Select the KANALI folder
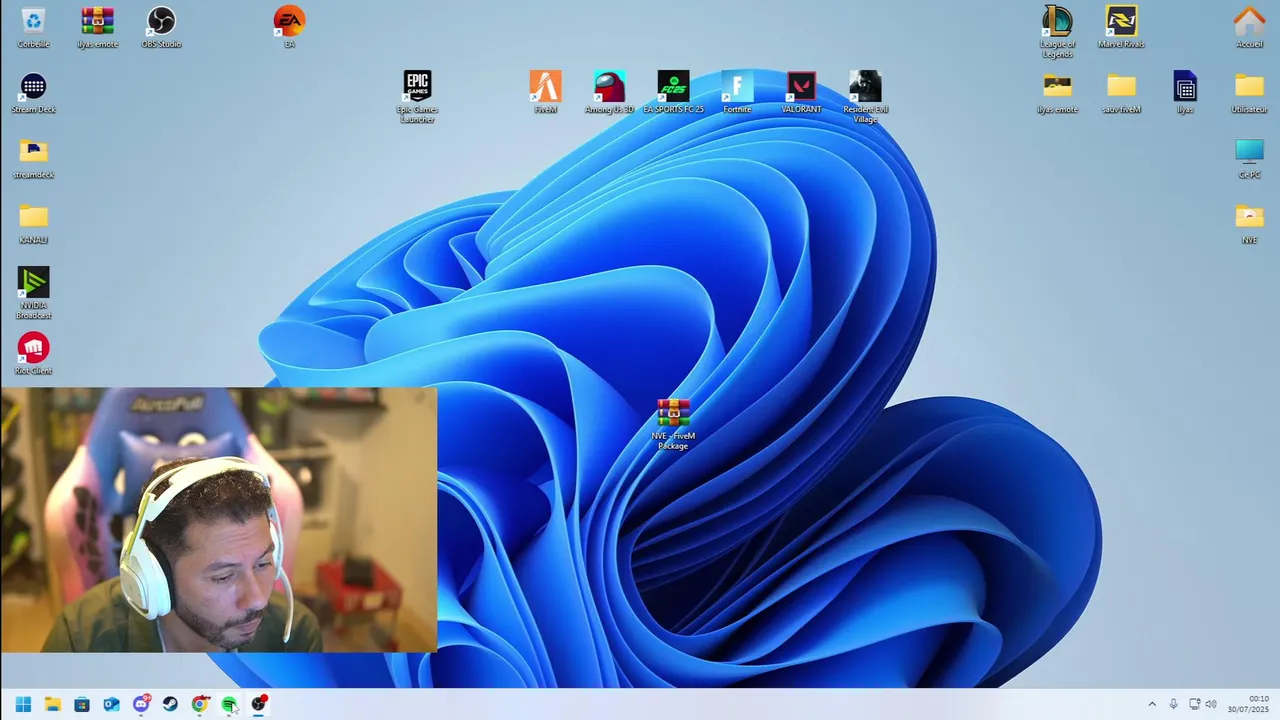Viewport: 1280px width, 720px height. coord(33,223)
